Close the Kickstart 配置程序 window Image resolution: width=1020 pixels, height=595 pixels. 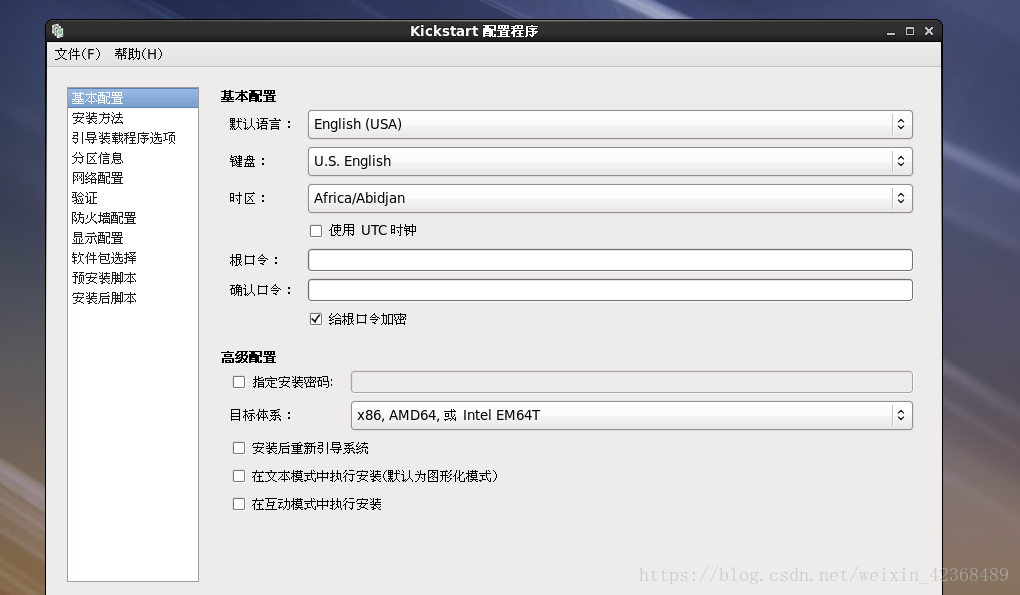click(929, 31)
